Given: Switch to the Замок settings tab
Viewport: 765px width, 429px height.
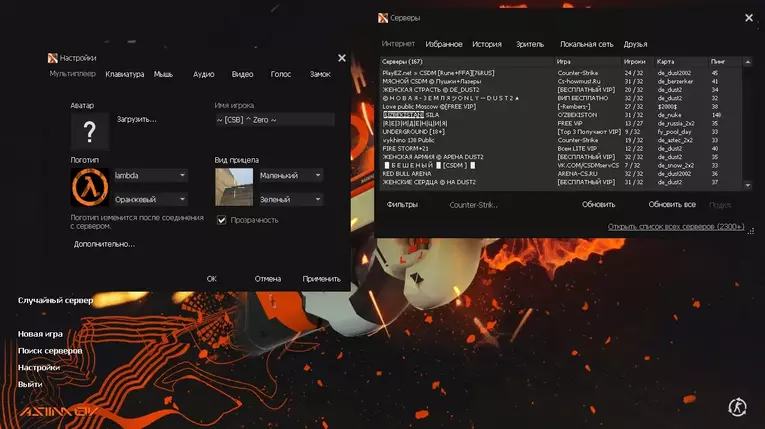Looking at the screenshot, I should tap(320, 74).
